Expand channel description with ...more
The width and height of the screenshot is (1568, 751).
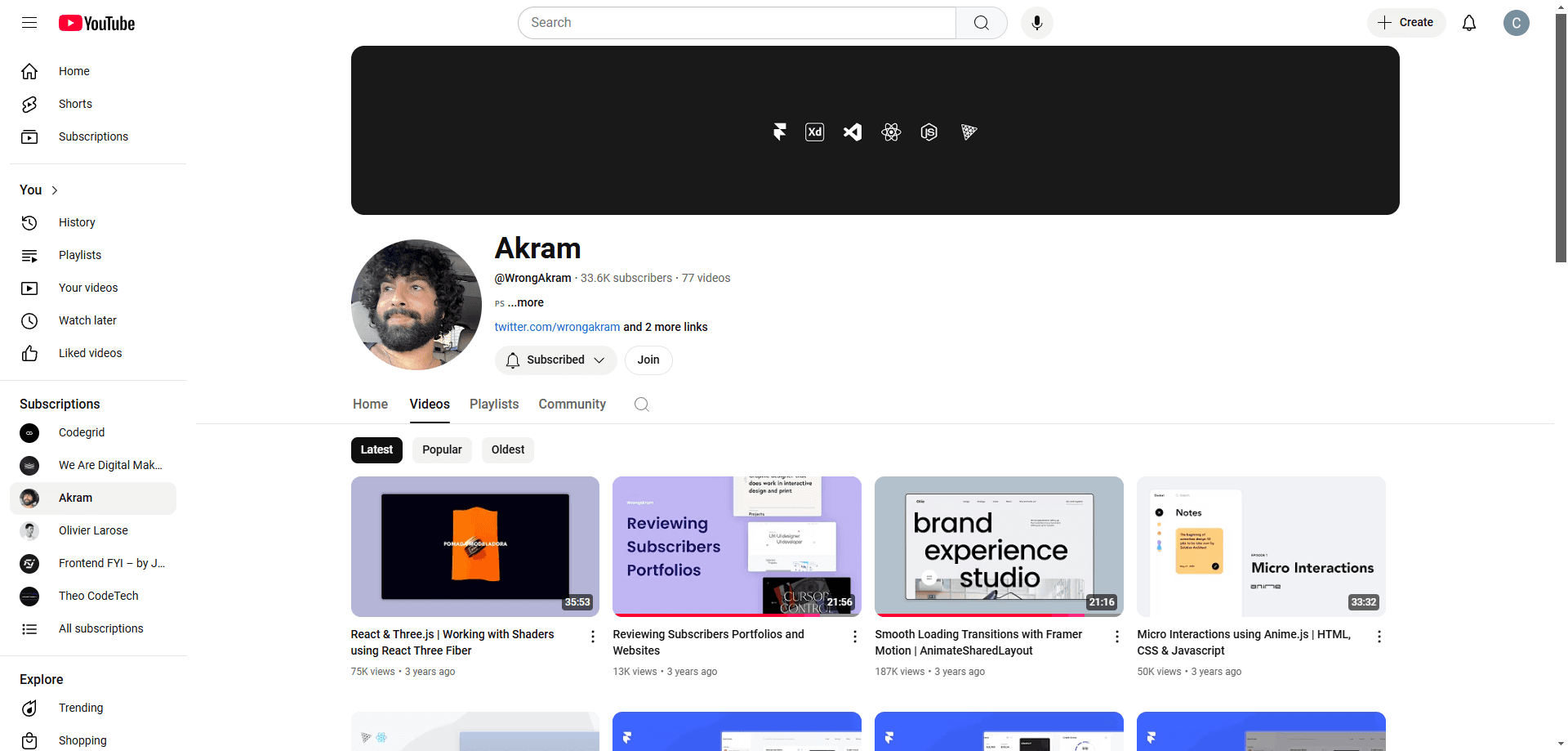(525, 302)
